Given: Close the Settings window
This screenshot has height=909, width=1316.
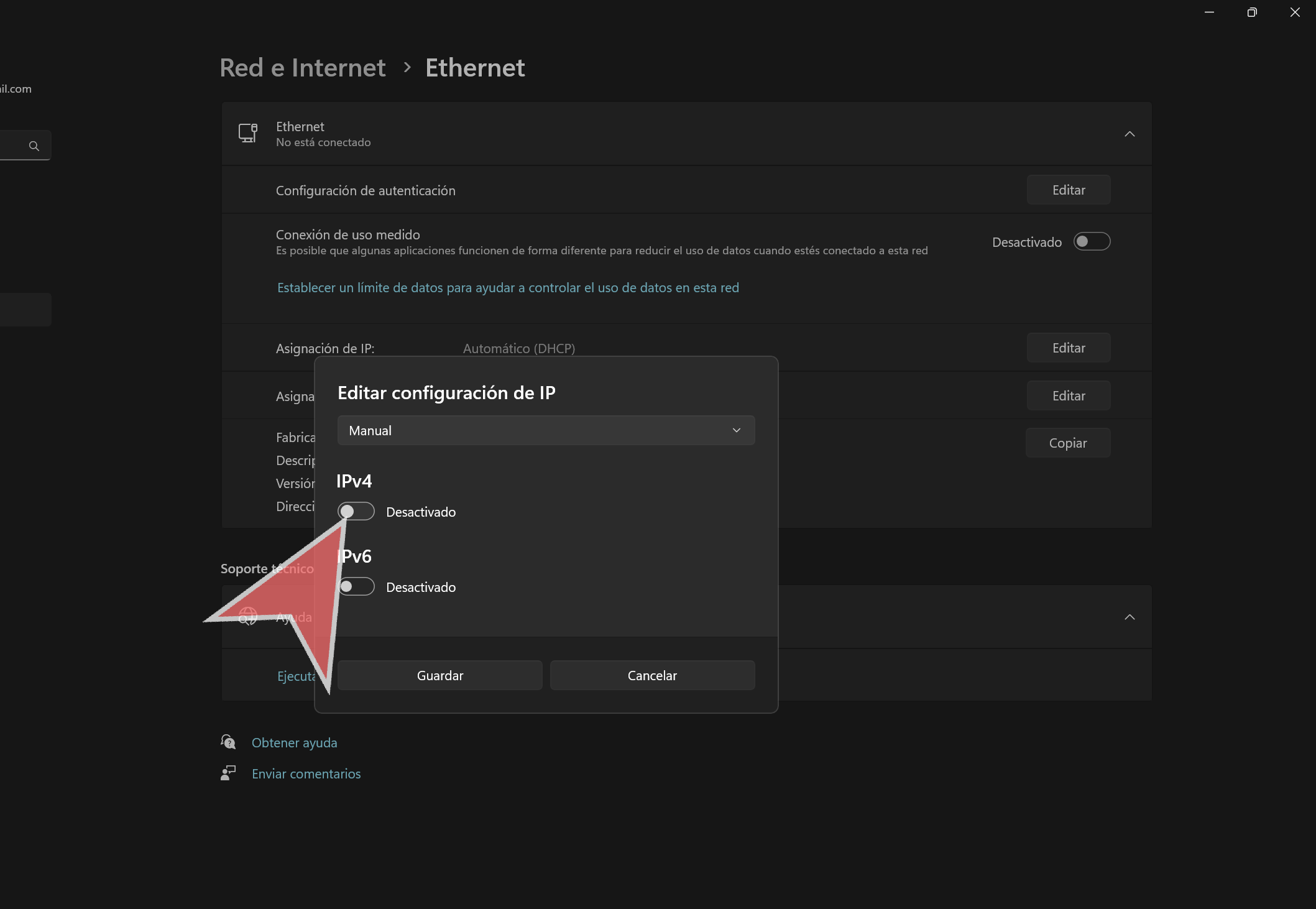Looking at the screenshot, I should (x=1295, y=12).
